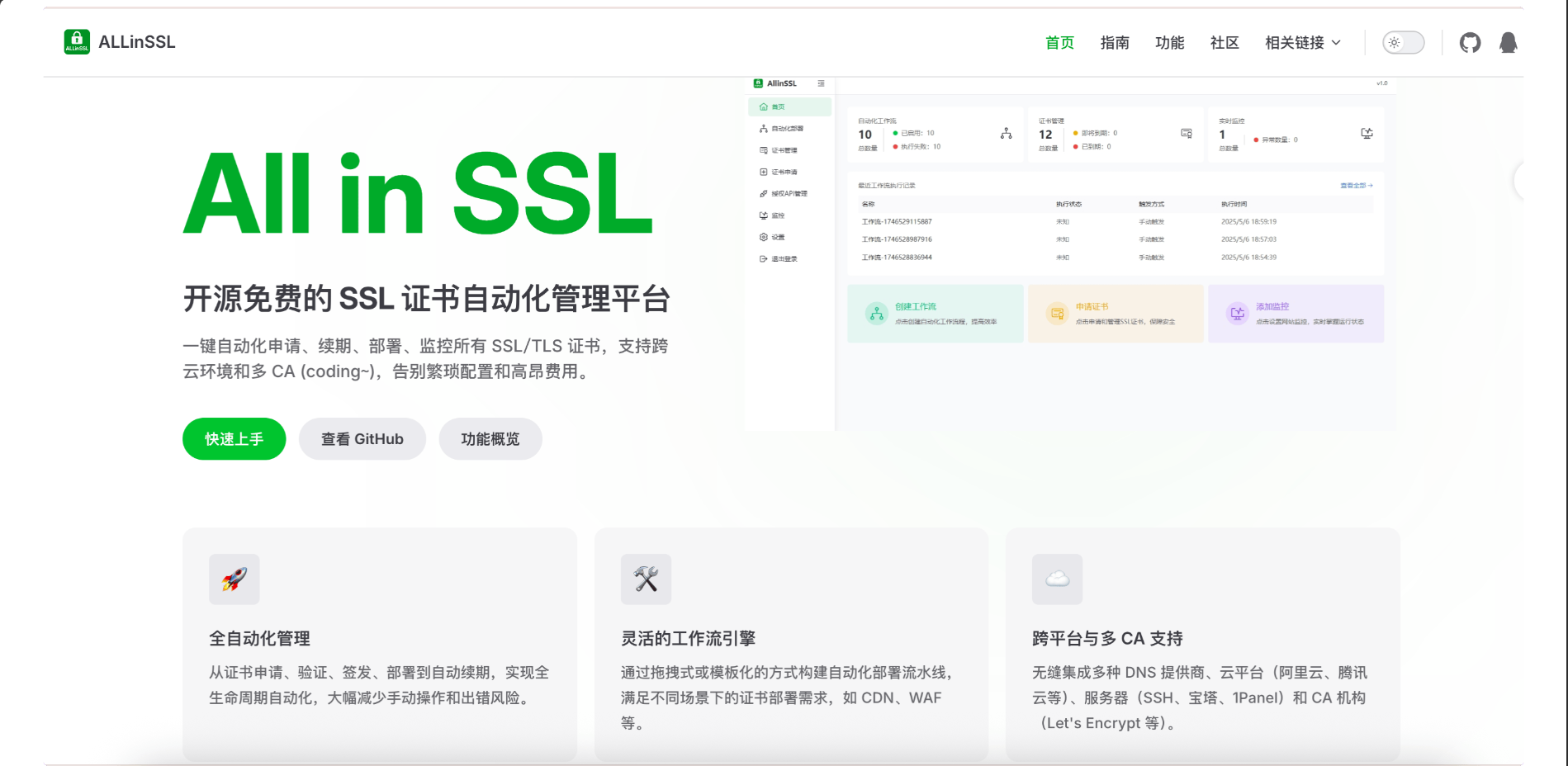Open the 指南 nav item
The width and height of the screenshot is (1568, 766).
tap(1115, 43)
